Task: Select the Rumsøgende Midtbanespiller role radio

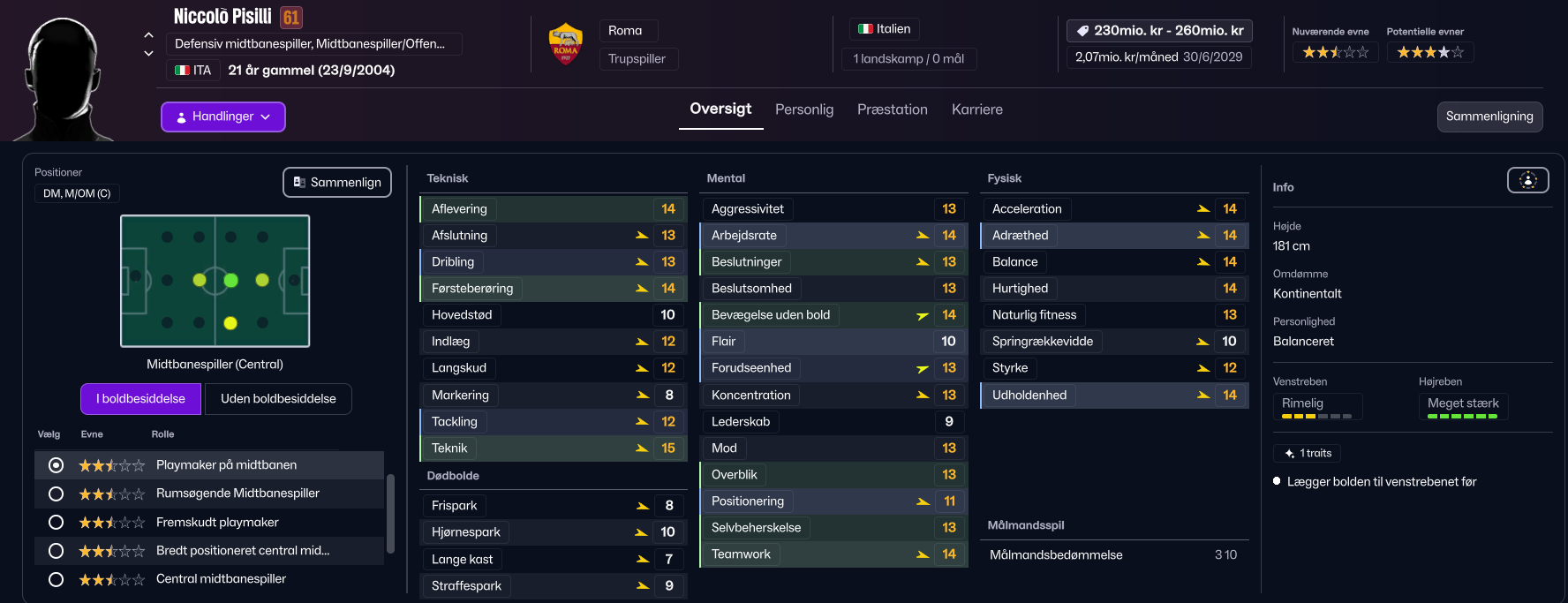Action: click(56, 494)
